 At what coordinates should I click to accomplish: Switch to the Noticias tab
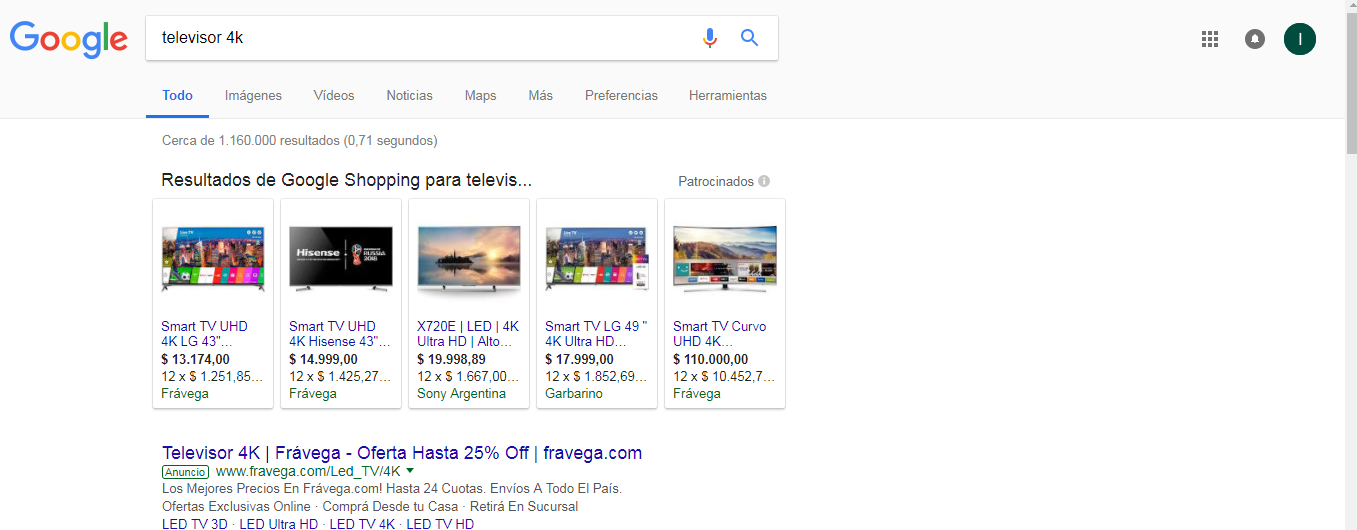pyautogui.click(x=409, y=96)
